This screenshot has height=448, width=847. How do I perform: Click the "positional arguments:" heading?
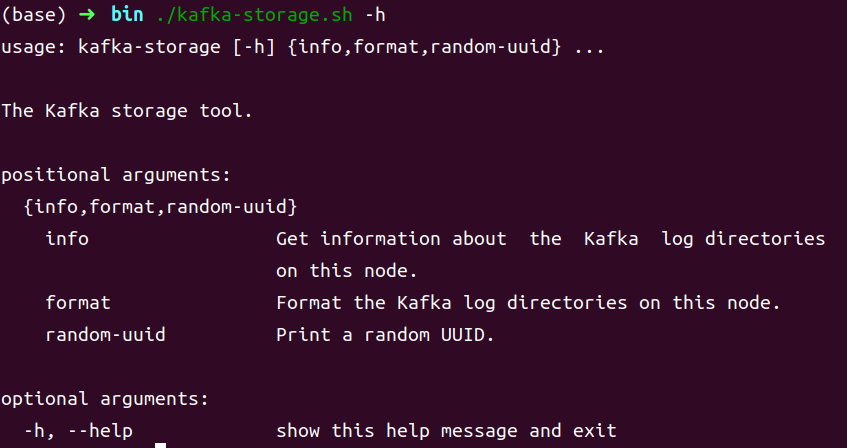pyautogui.click(x=115, y=175)
